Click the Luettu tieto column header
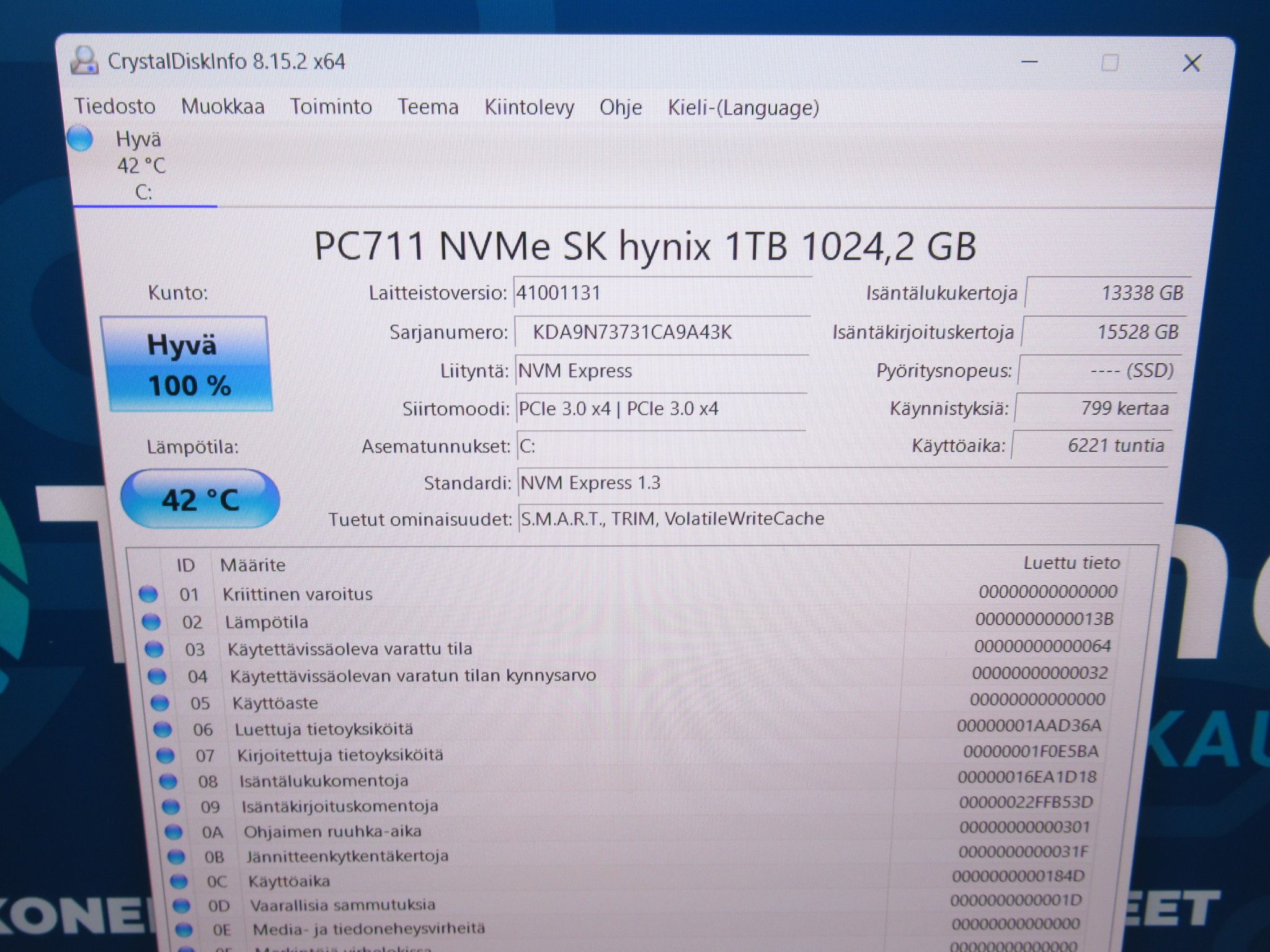 (x=1072, y=563)
